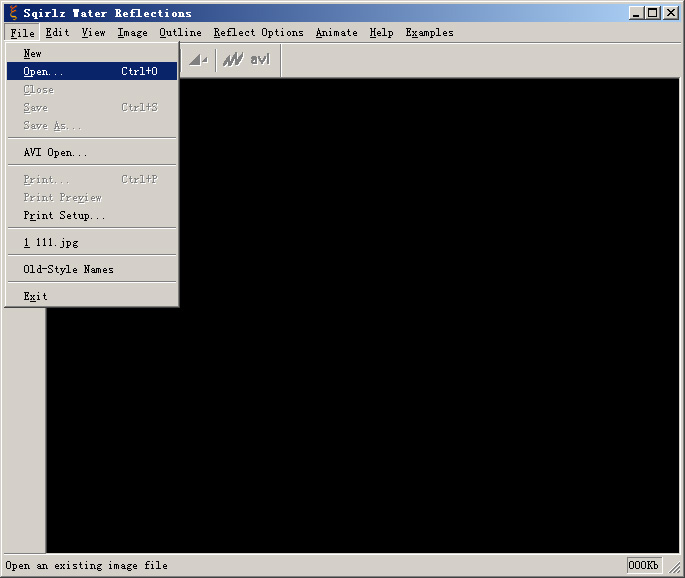Select Open... in the File menu

[x=92, y=71]
